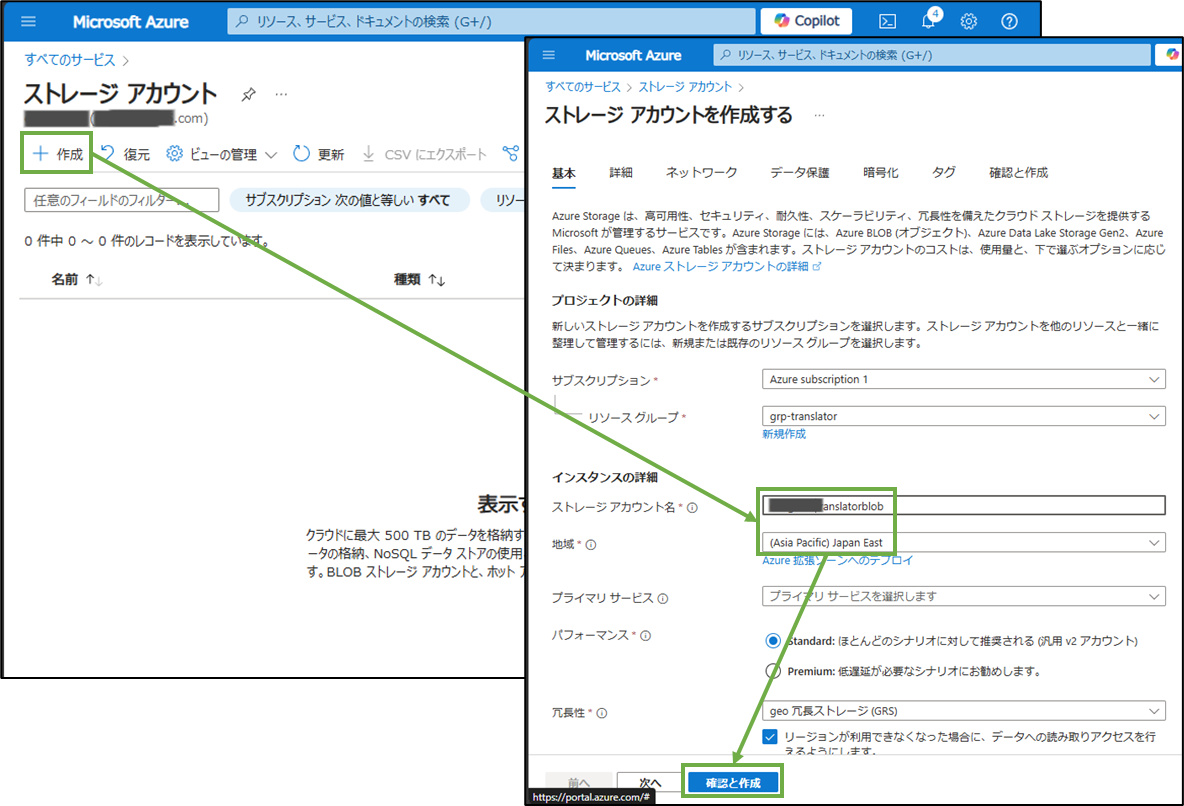Click 確認と作成 blue button

[x=733, y=783]
